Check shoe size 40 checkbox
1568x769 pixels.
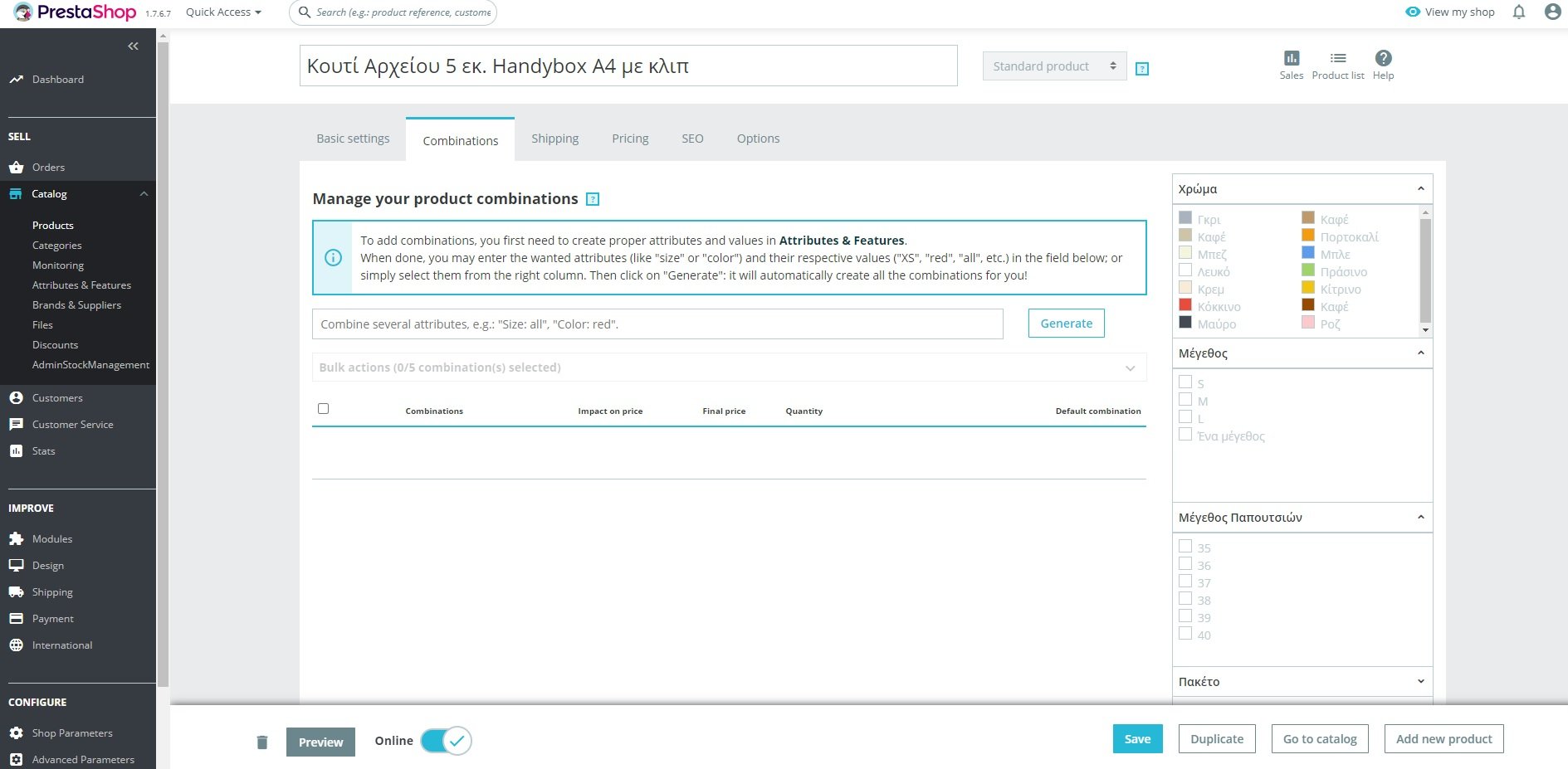pos(1185,634)
